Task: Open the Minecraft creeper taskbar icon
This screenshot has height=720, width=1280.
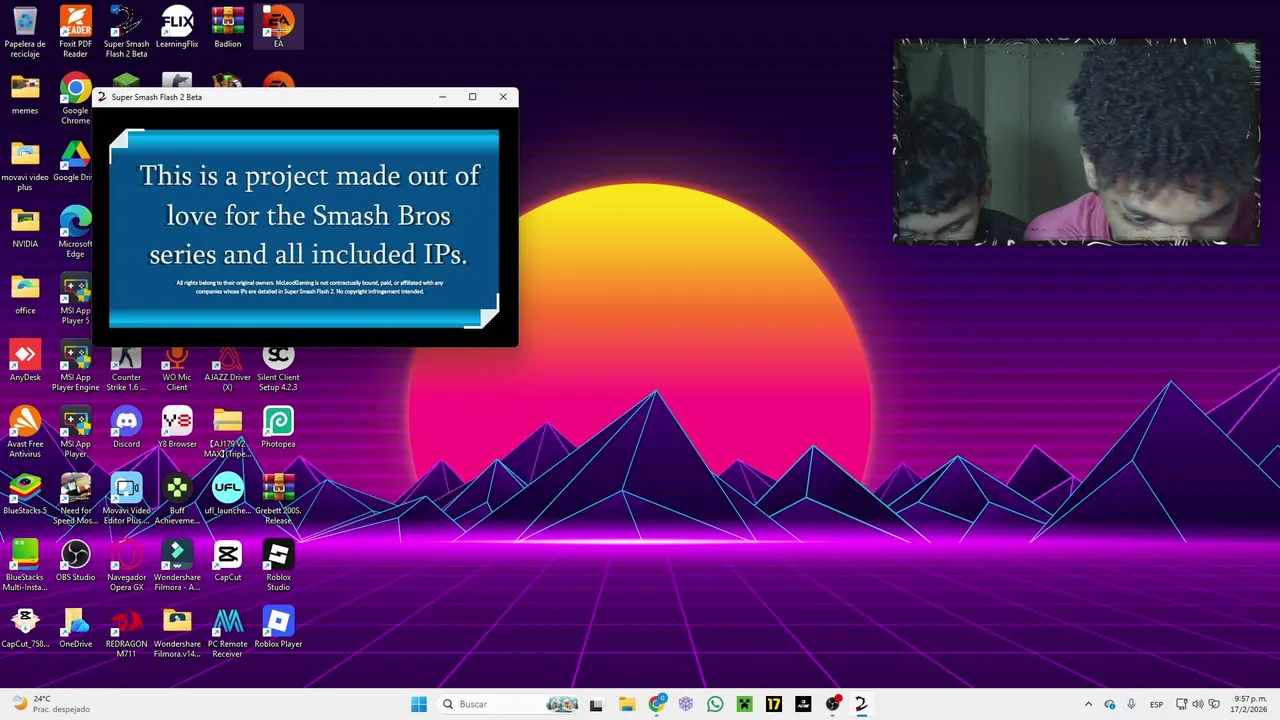Action: [744, 704]
